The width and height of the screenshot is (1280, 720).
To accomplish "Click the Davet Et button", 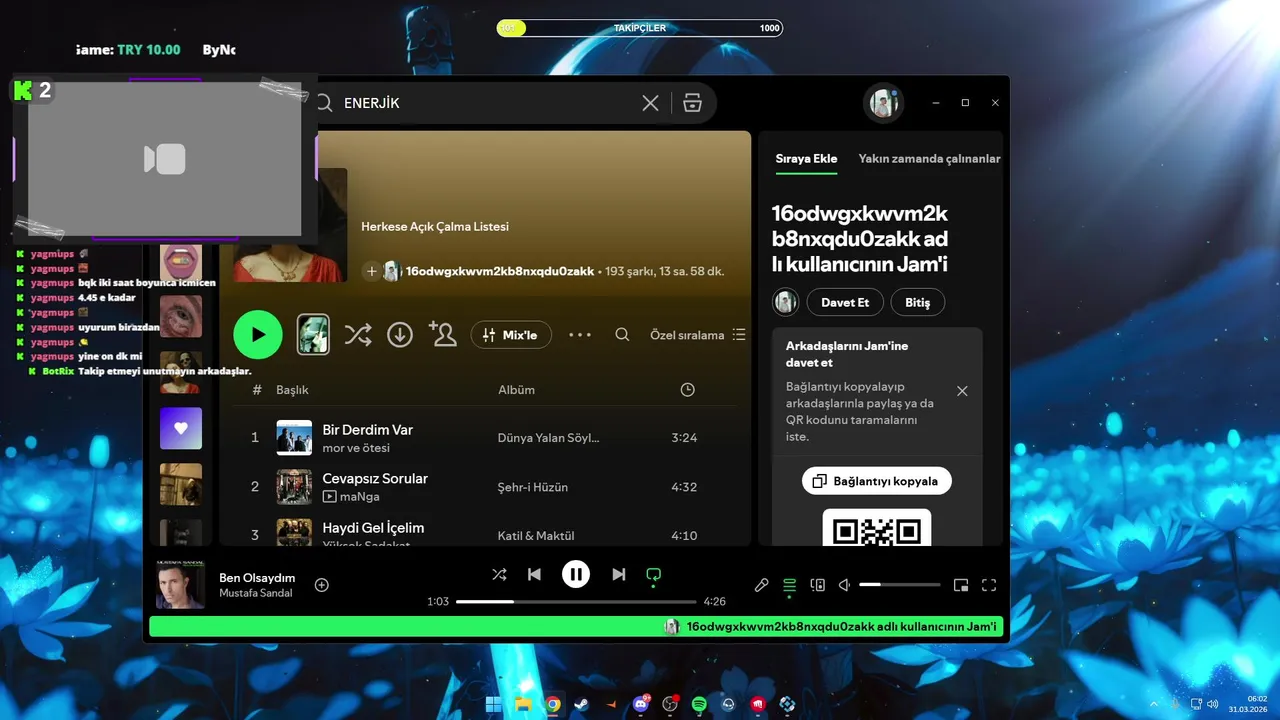I will pyautogui.click(x=845, y=302).
